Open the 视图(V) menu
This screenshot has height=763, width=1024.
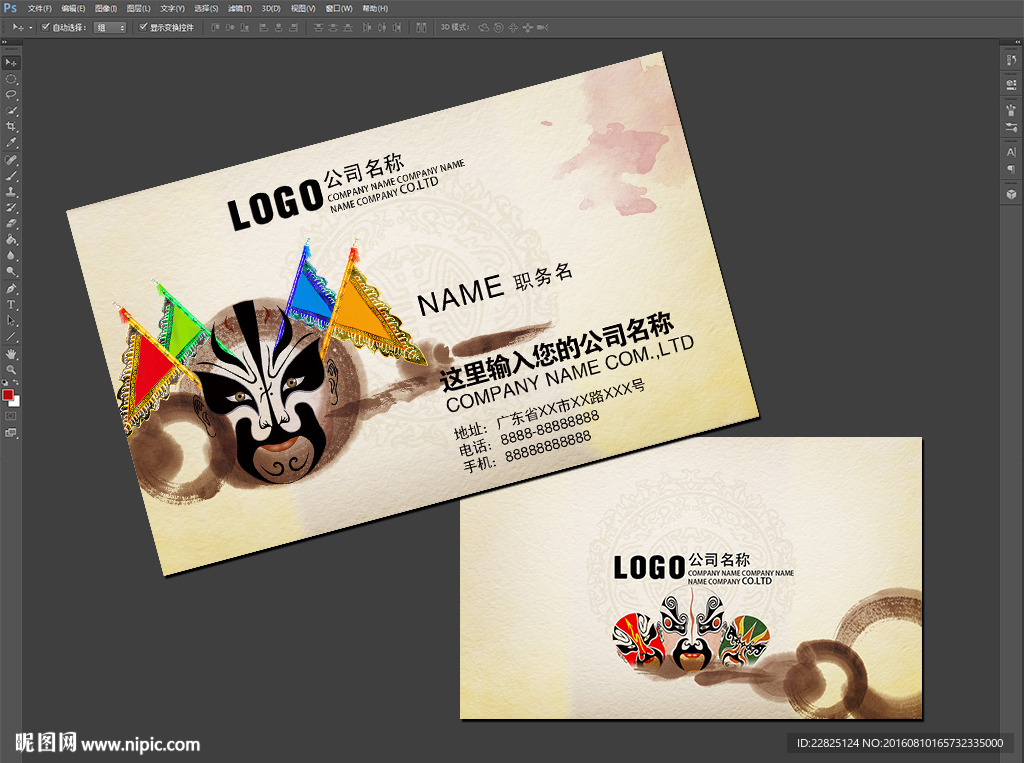tap(303, 8)
